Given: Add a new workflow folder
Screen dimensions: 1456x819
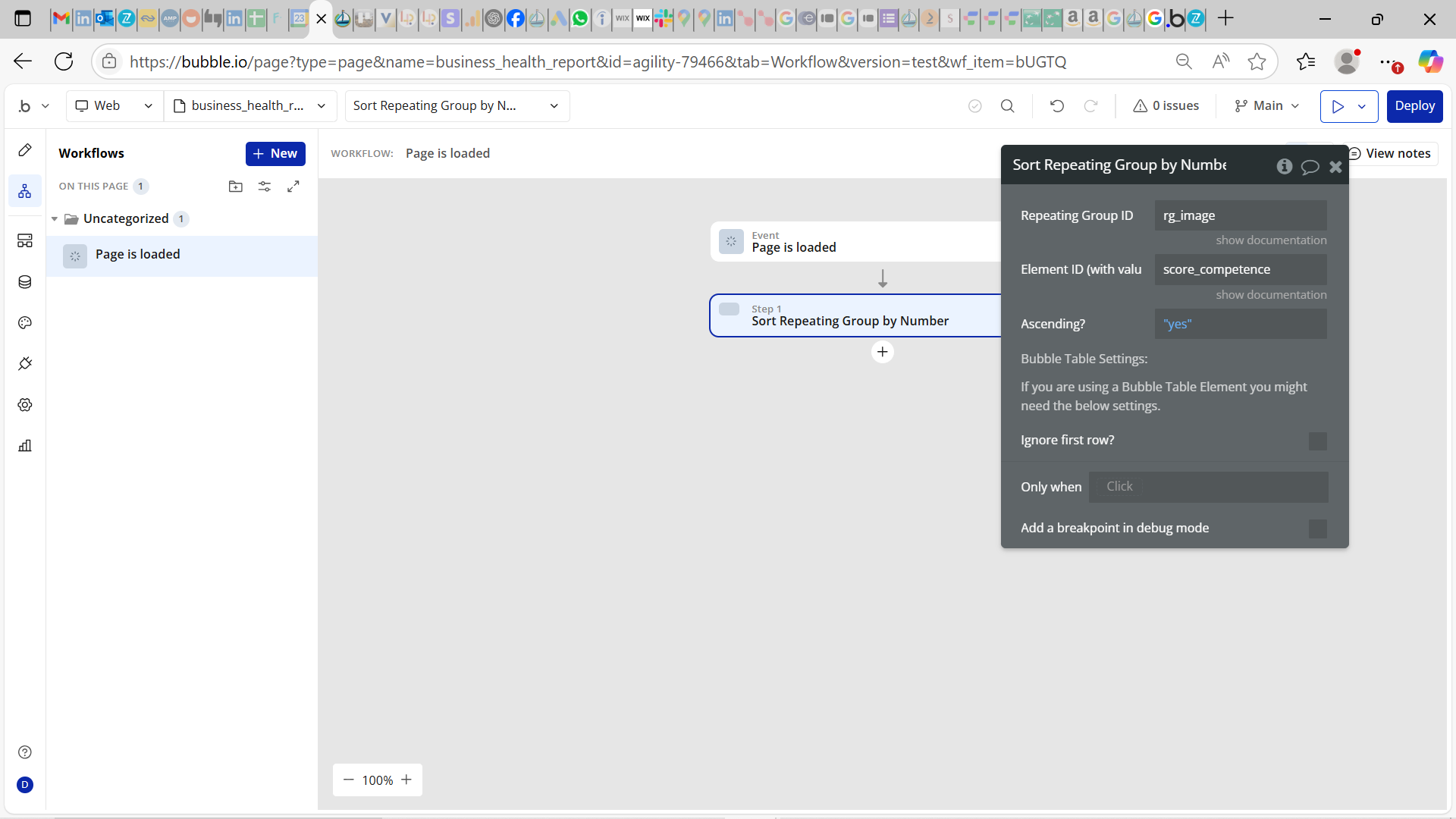Looking at the screenshot, I should pos(236,187).
